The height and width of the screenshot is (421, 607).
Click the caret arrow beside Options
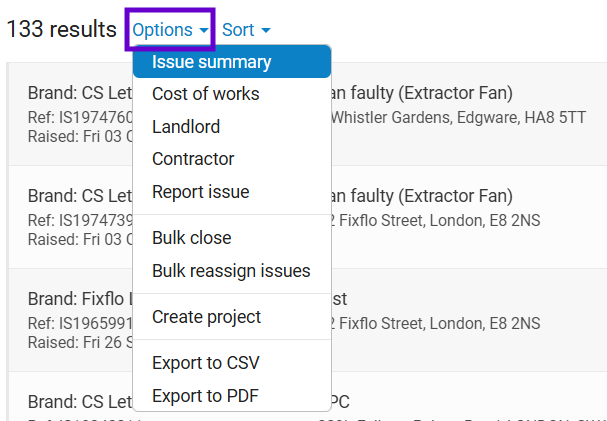point(204,31)
